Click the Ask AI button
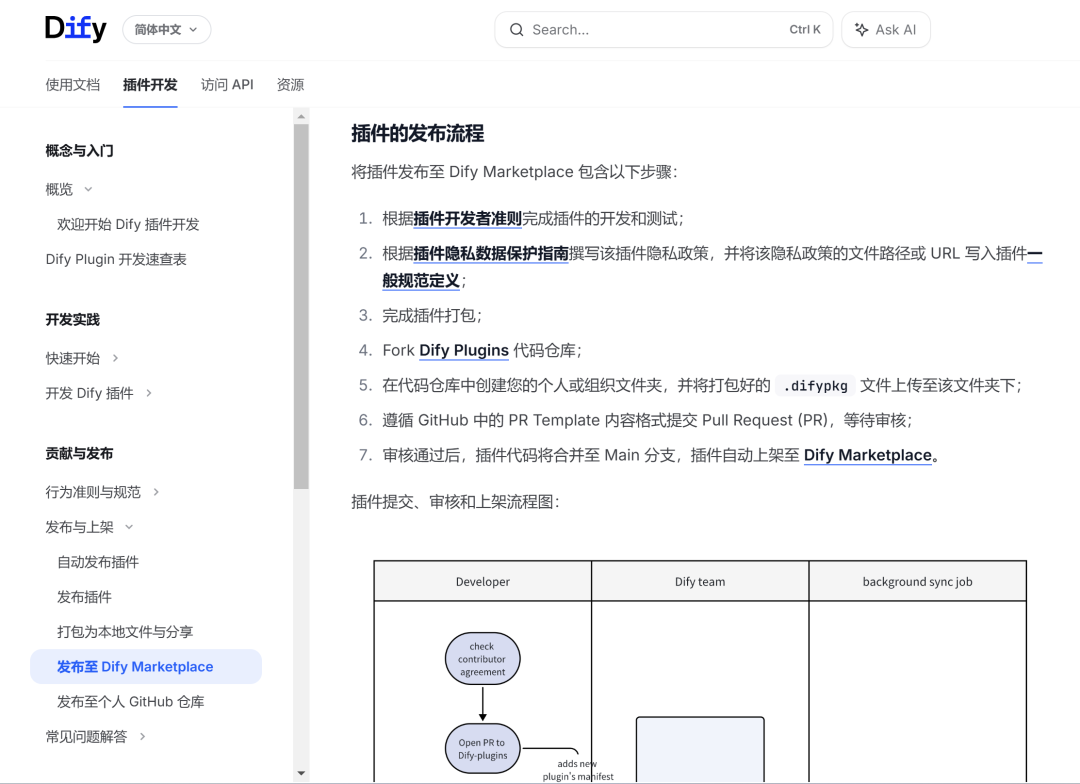1080x784 pixels. 886,30
